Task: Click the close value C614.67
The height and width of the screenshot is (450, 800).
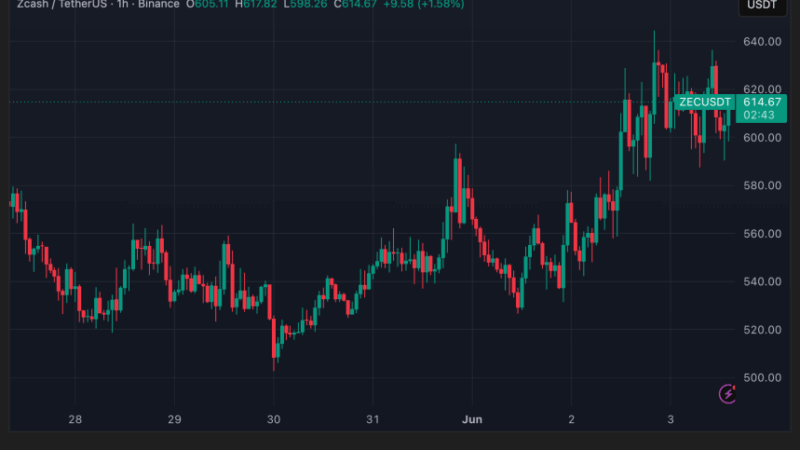Action: click(x=355, y=5)
